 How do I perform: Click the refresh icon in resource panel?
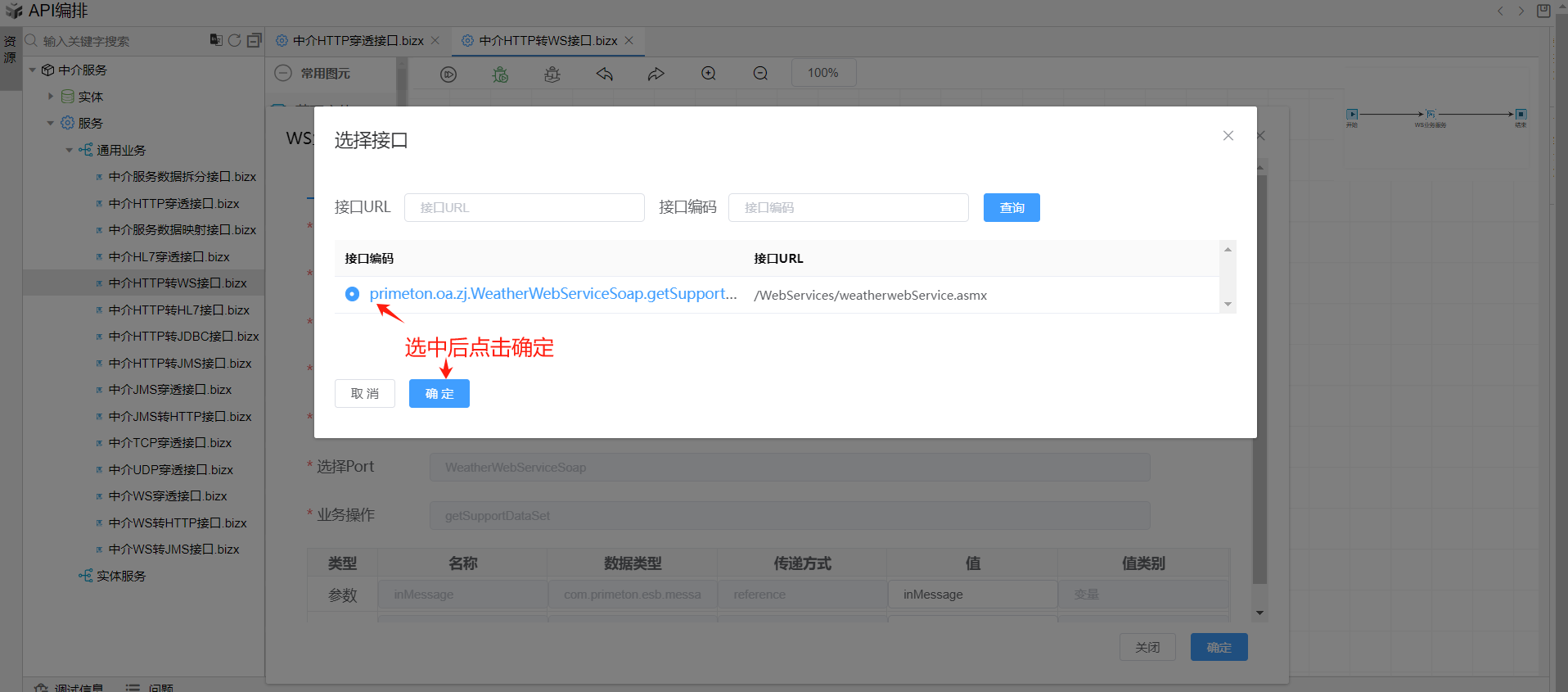tap(235, 40)
